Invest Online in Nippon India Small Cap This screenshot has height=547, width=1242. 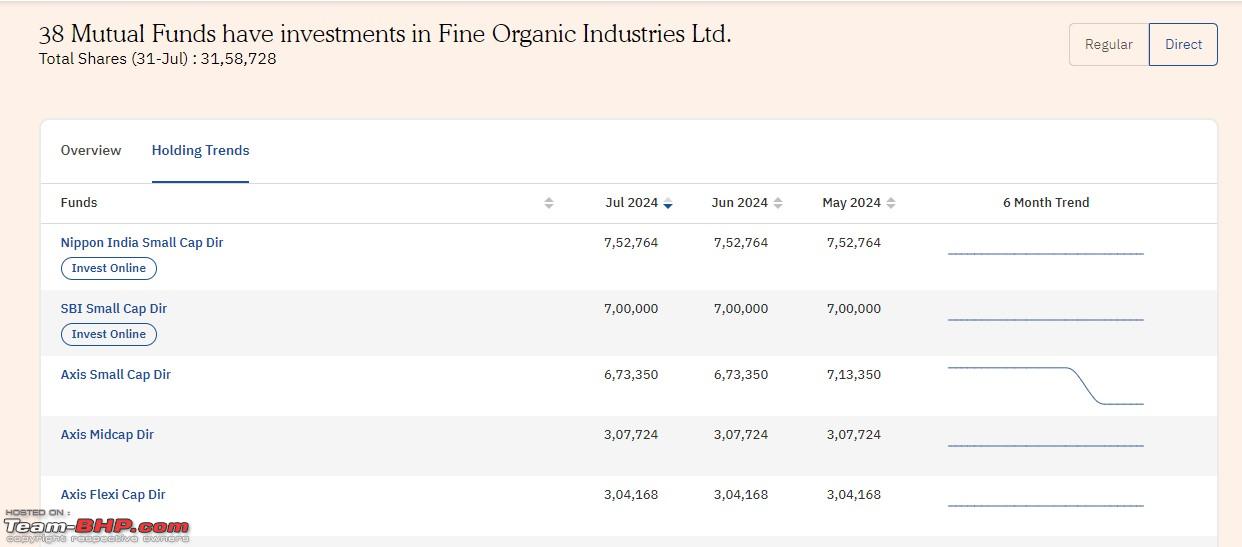point(109,268)
